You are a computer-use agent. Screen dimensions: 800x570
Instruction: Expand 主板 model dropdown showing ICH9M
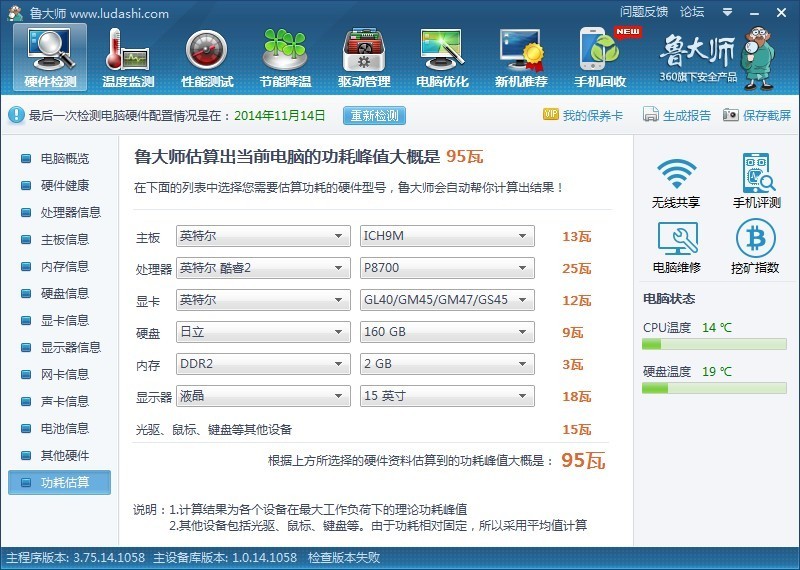pos(447,236)
